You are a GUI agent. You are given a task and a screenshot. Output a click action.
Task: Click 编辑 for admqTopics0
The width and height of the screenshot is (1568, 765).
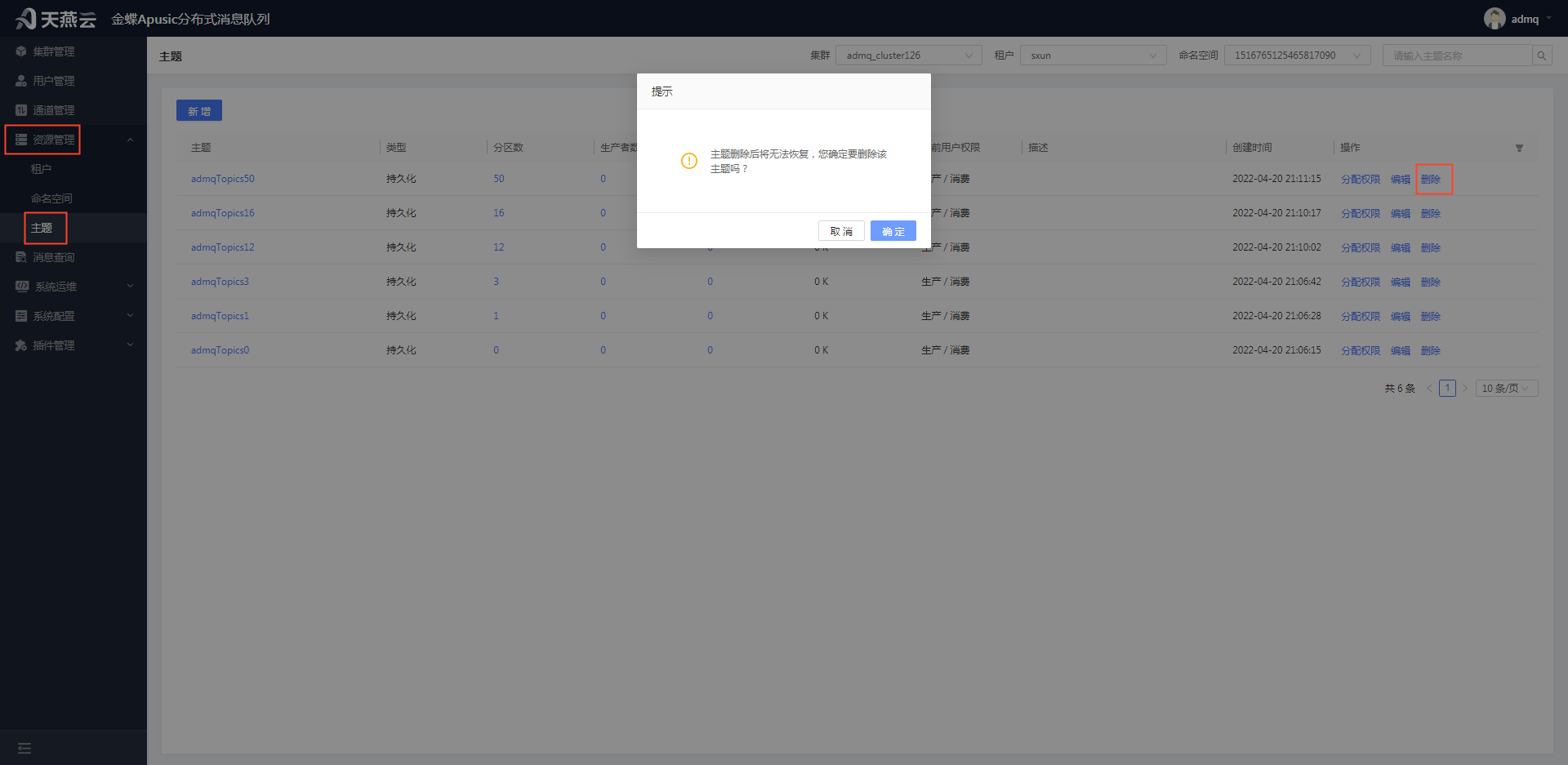pyautogui.click(x=1401, y=350)
